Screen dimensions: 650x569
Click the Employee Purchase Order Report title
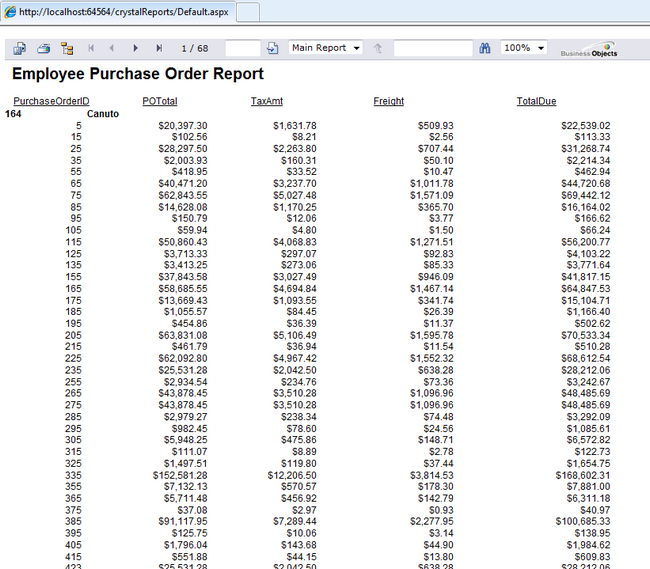(138, 74)
